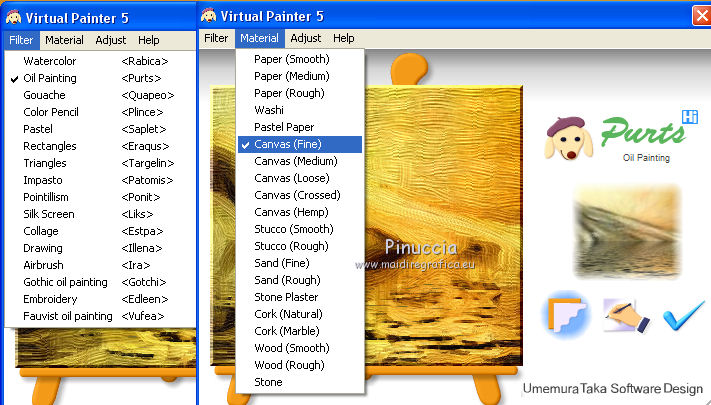
Task: Click Material menu in right window
Action: tap(259, 38)
